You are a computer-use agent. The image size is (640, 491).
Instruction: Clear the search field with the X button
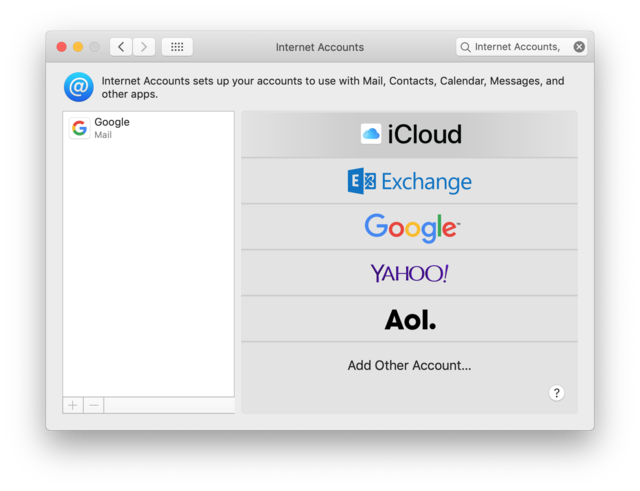579,47
